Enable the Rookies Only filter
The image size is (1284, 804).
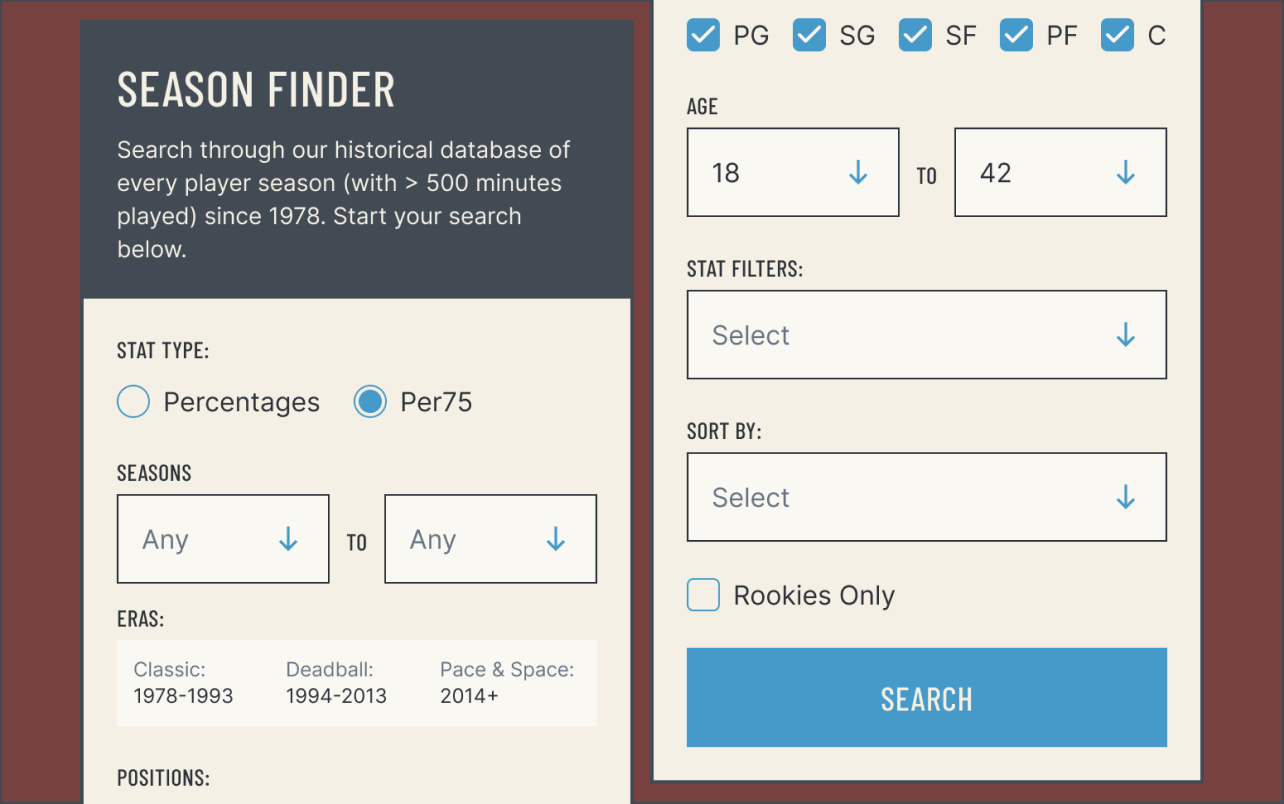pyautogui.click(x=703, y=595)
